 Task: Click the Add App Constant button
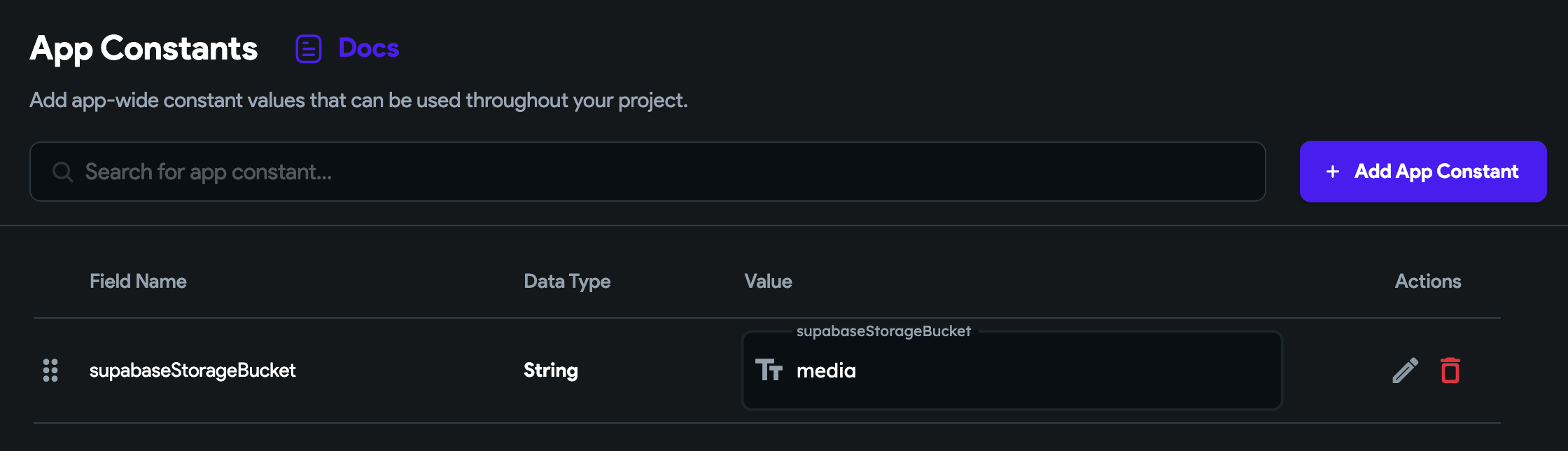[x=1422, y=172]
